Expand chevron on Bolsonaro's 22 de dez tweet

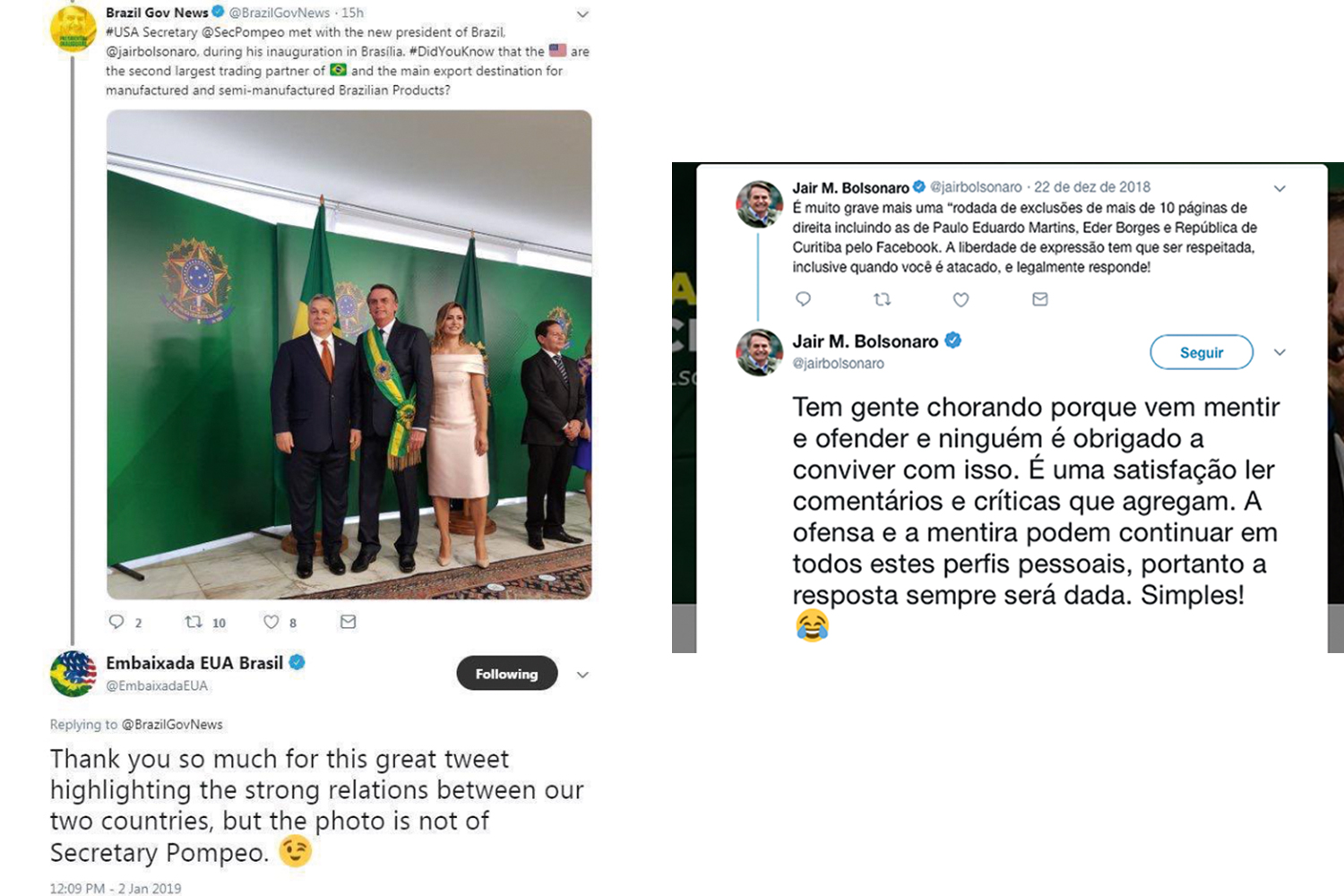coord(1279,188)
